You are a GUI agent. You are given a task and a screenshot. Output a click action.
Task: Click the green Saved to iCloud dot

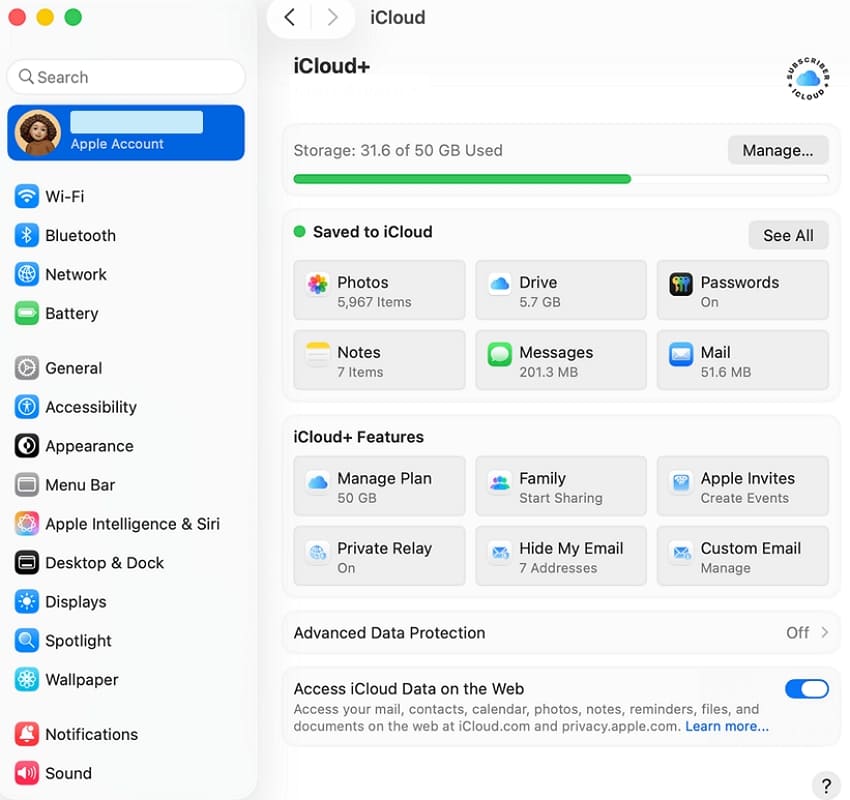(299, 231)
